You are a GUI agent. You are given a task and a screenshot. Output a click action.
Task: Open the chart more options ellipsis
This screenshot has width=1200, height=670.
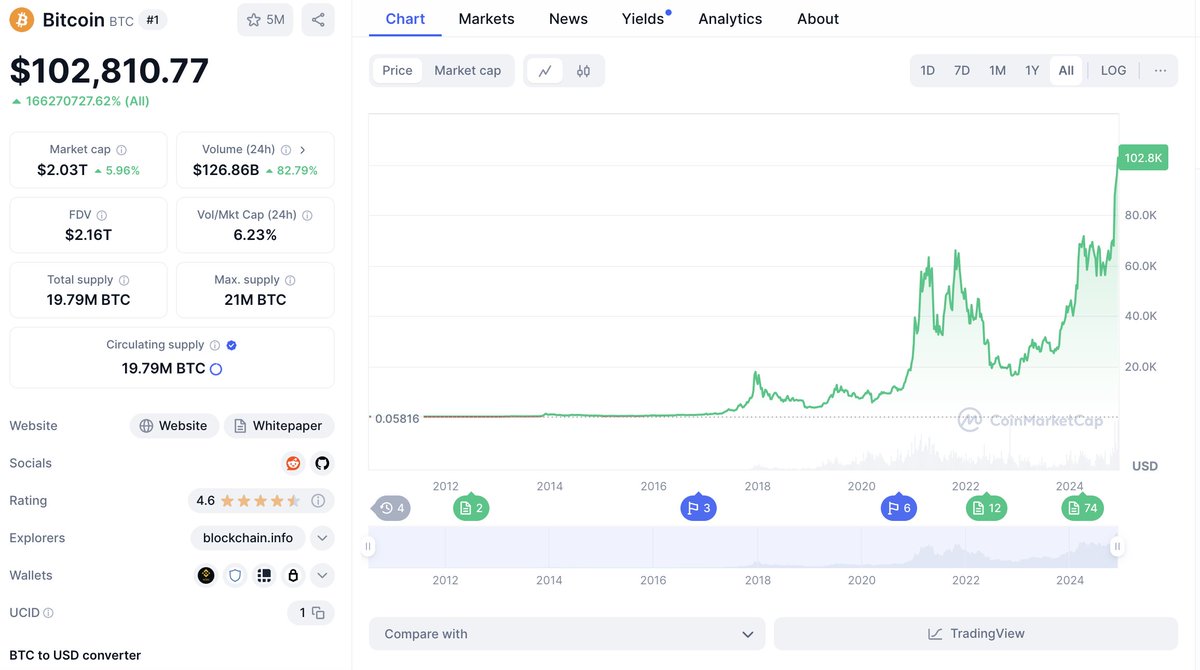(1160, 71)
